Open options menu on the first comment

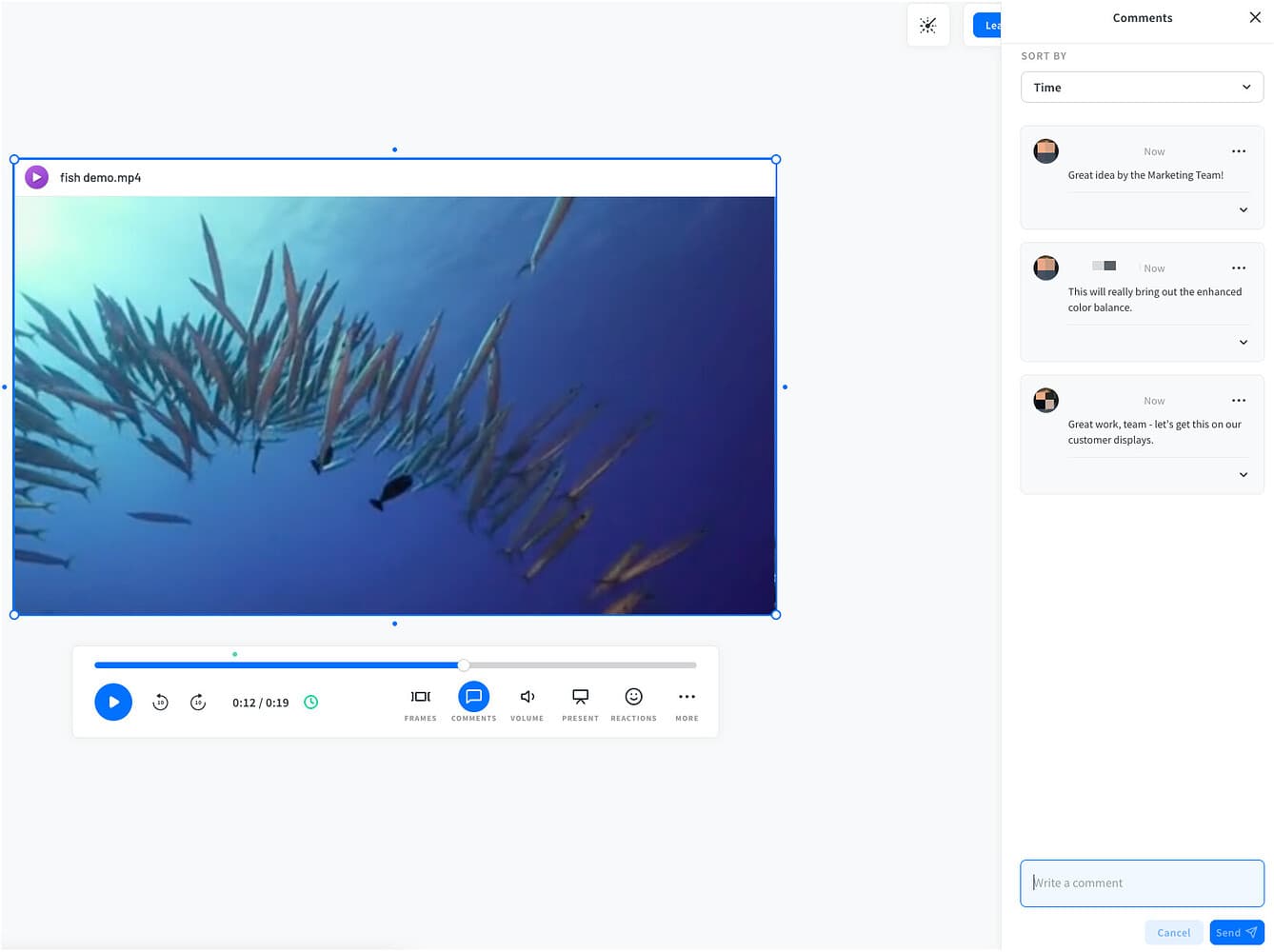coord(1239,150)
